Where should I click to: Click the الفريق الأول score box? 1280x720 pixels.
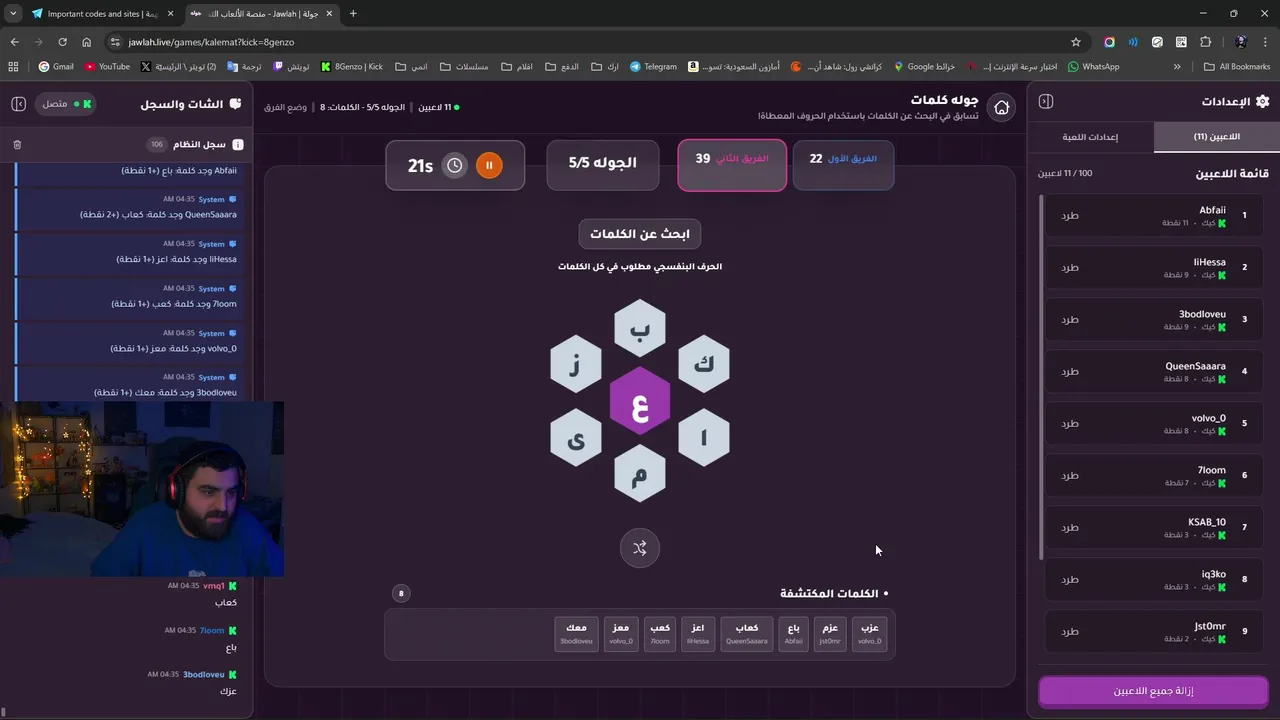[x=843, y=165]
